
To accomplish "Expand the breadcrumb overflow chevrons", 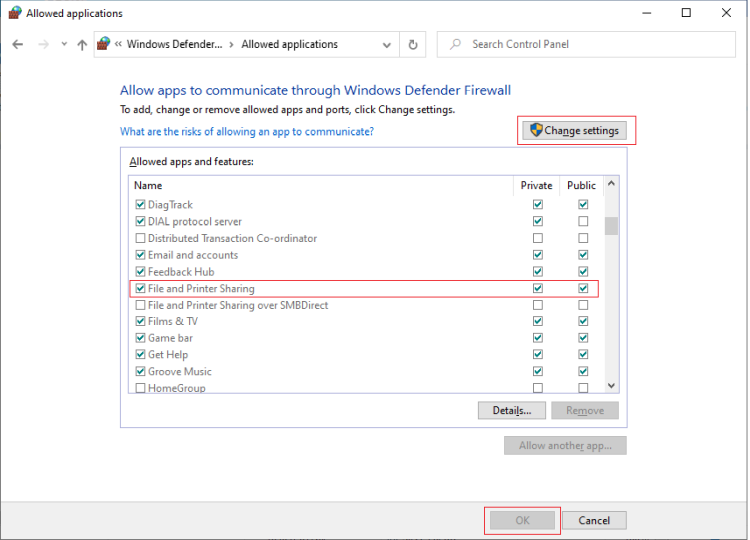I will tap(118, 44).
